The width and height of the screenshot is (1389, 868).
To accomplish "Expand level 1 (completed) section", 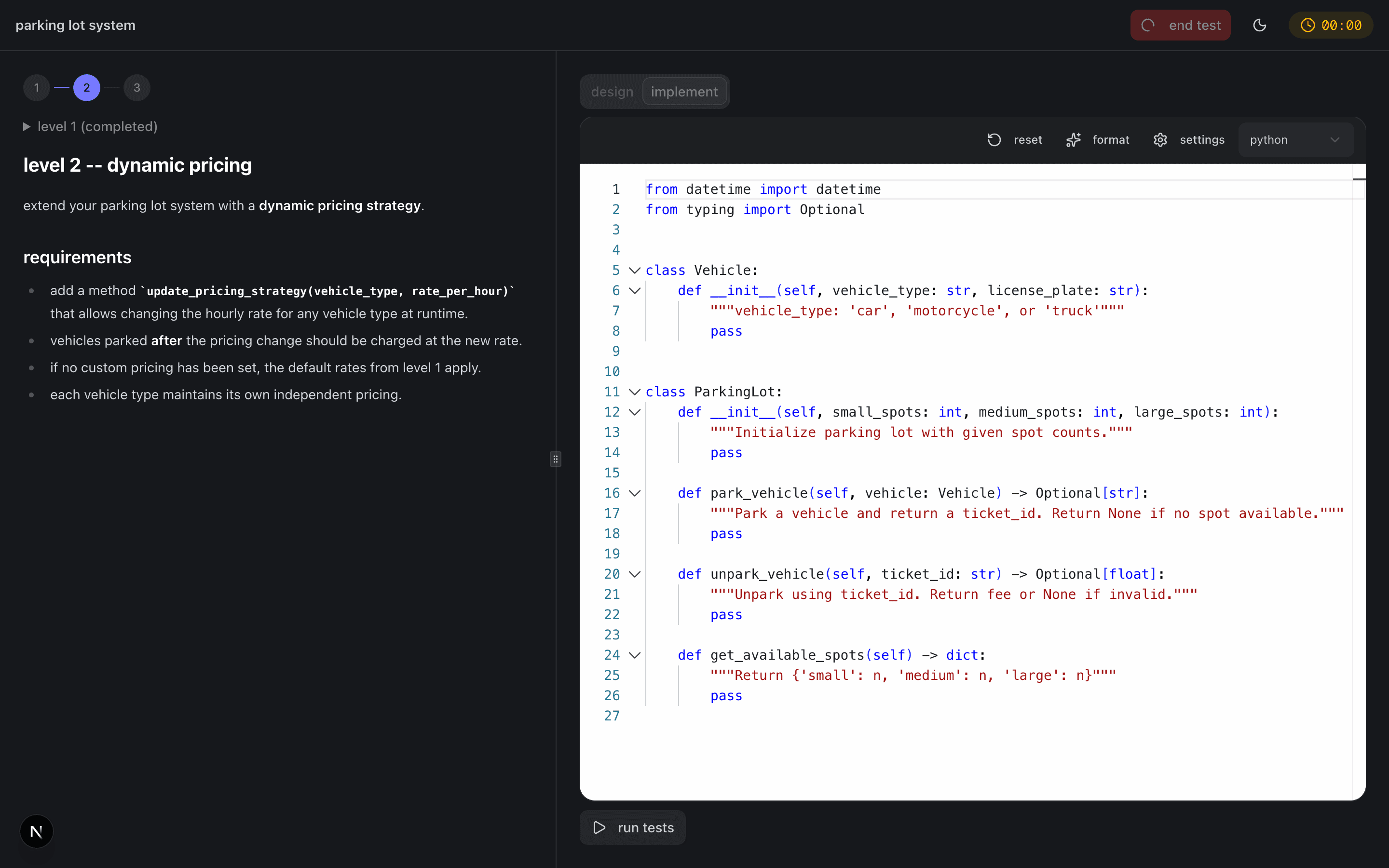I will (90, 126).
